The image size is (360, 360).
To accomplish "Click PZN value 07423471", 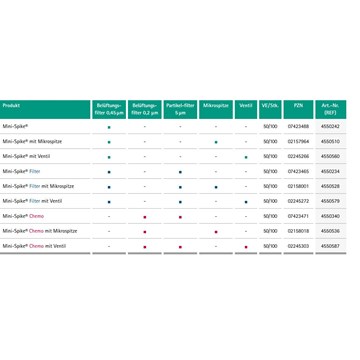I will (298, 216).
